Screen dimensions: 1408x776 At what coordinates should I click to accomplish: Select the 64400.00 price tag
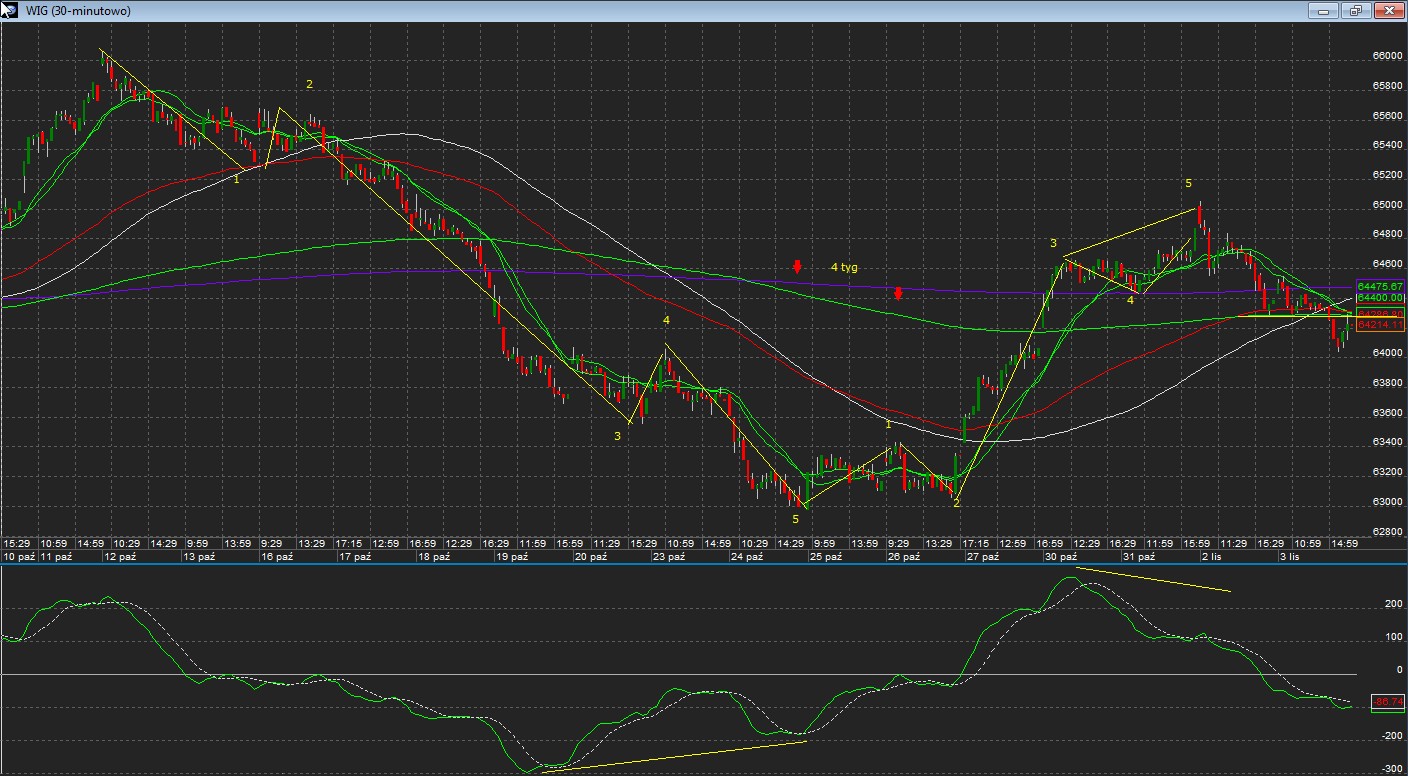point(1380,297)
